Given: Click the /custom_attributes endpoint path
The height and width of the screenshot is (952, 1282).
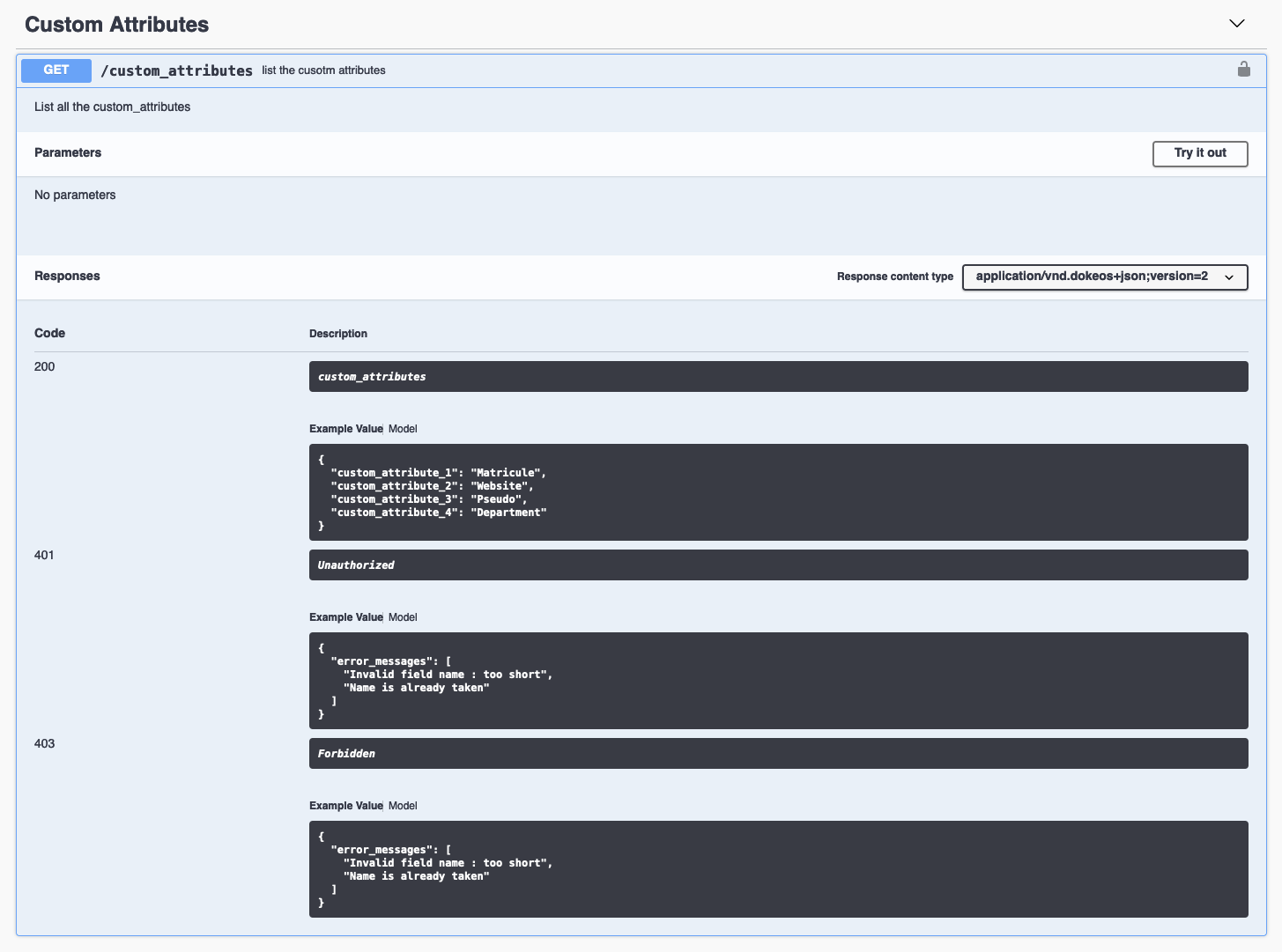Looking at the screenshot, I should point(176,70).
